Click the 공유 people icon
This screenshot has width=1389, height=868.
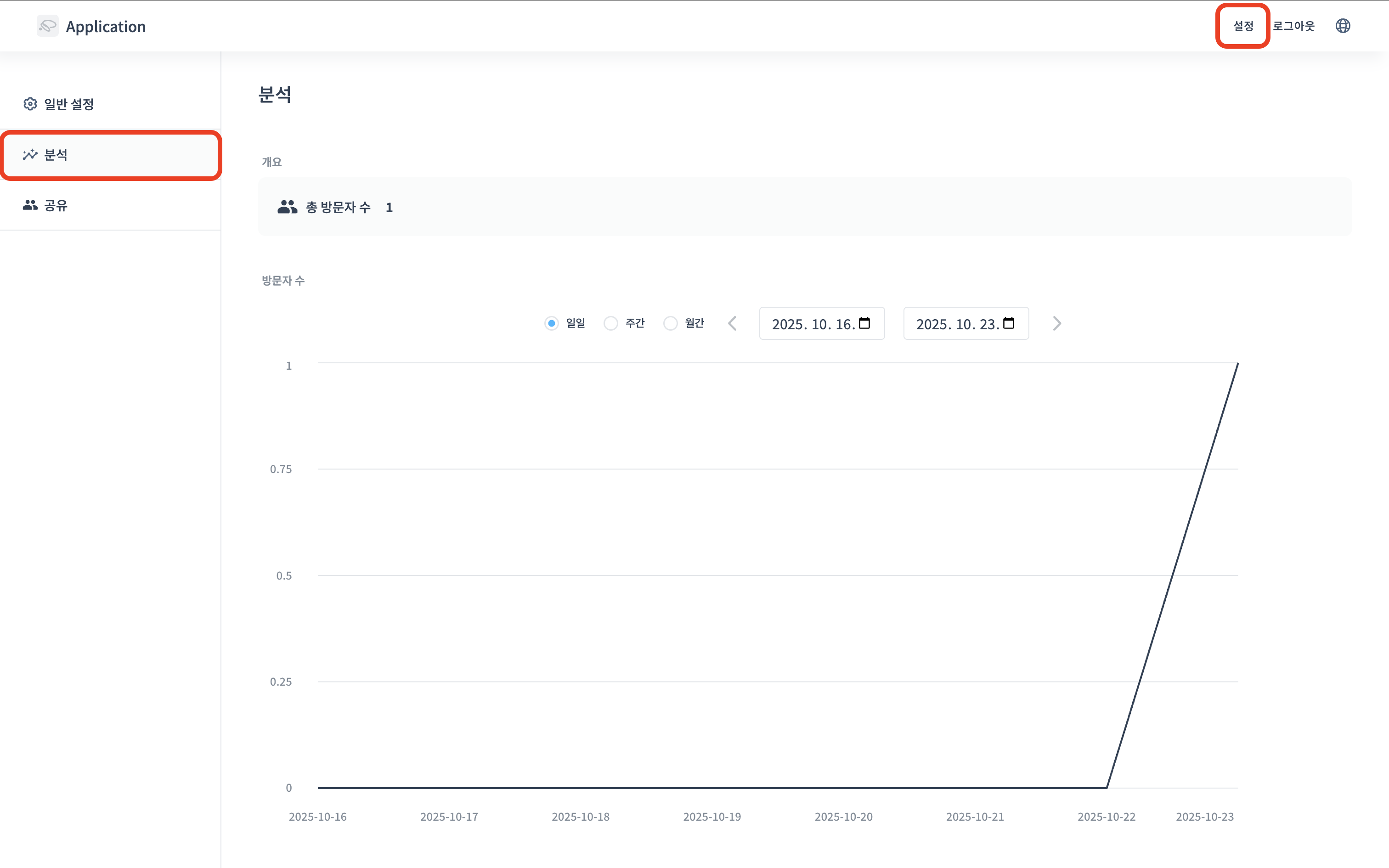[30, 205]
